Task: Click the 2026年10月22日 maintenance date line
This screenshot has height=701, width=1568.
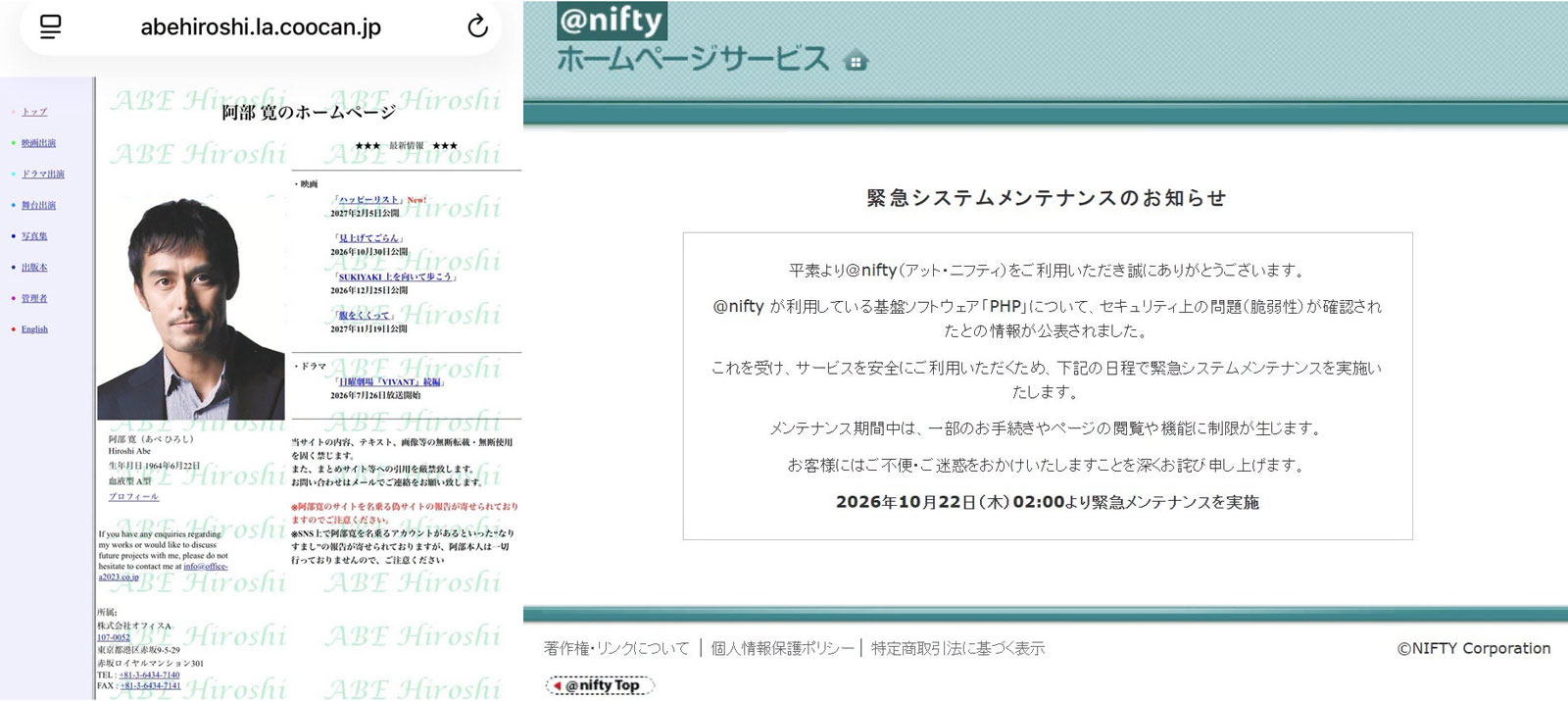Action: pos(1047,502)
